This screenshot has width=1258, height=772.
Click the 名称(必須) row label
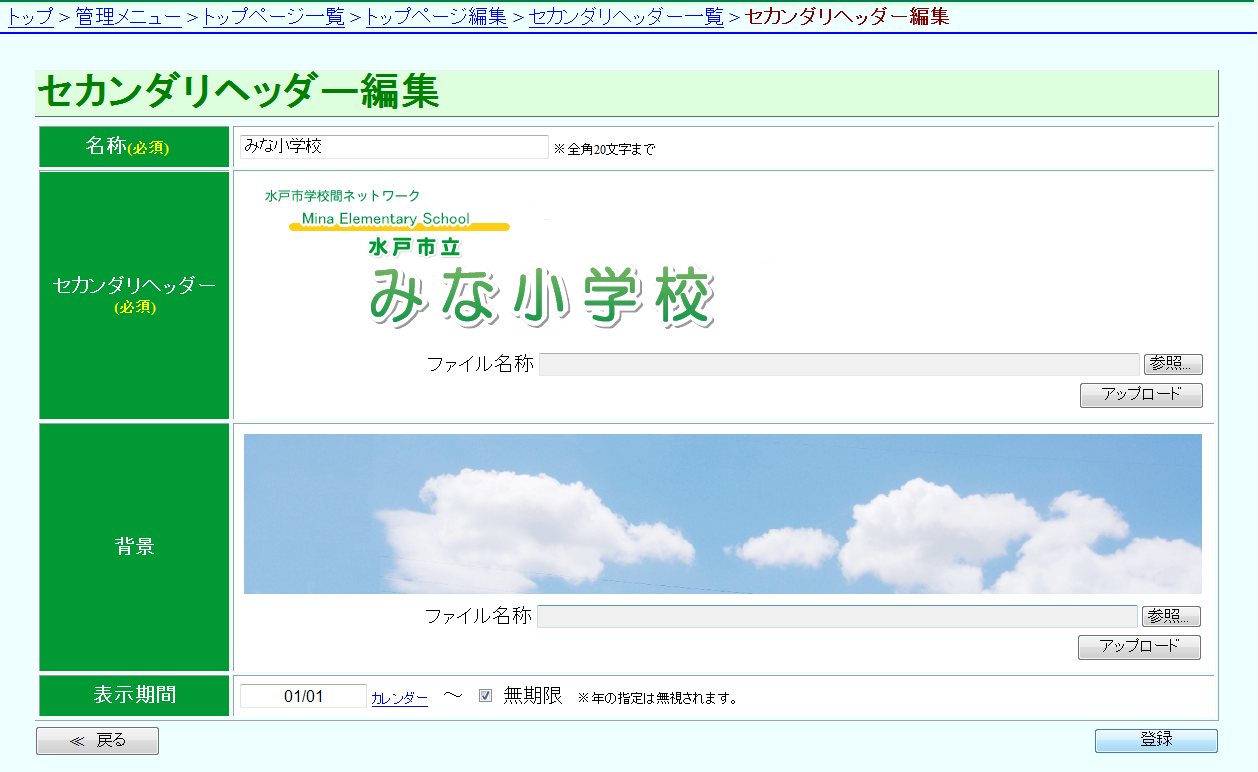[x=134, y=147]
